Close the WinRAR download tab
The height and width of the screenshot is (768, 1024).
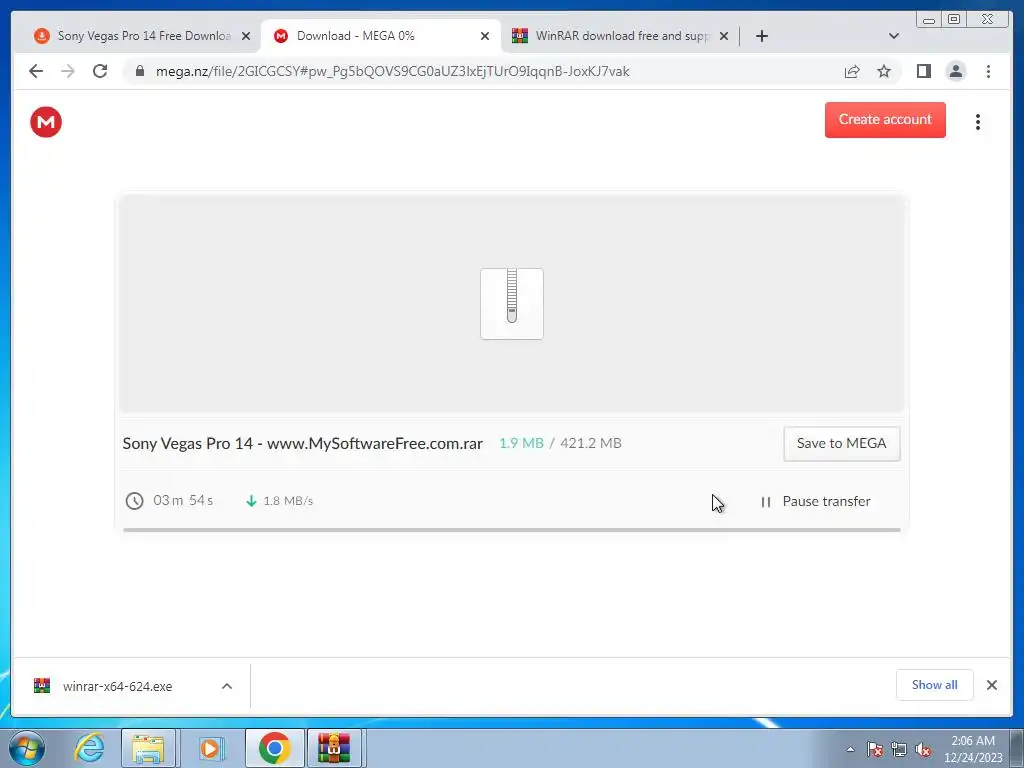[x=724, y=36]
